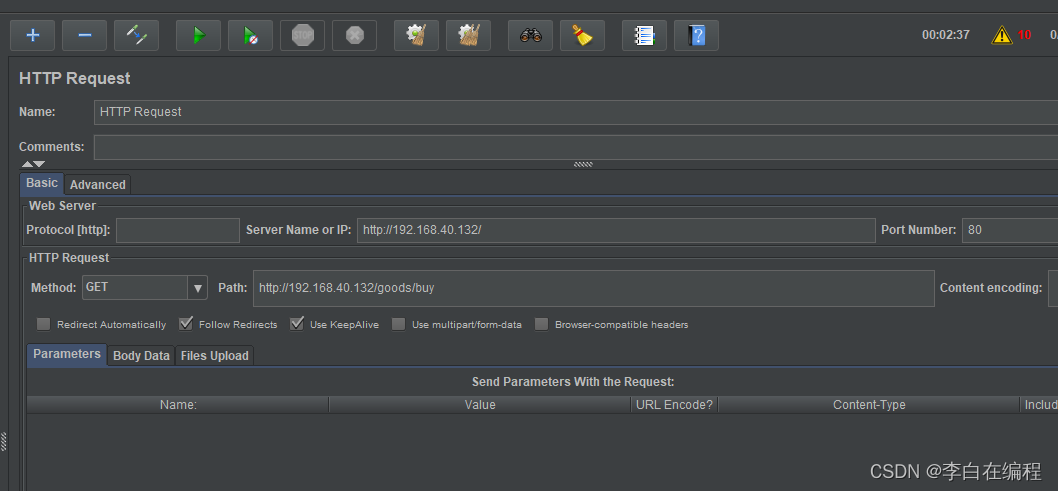Viewport: 1058px width, 491px height.
Task: Click the Stop sign toolbar icon
Action: 302,35
